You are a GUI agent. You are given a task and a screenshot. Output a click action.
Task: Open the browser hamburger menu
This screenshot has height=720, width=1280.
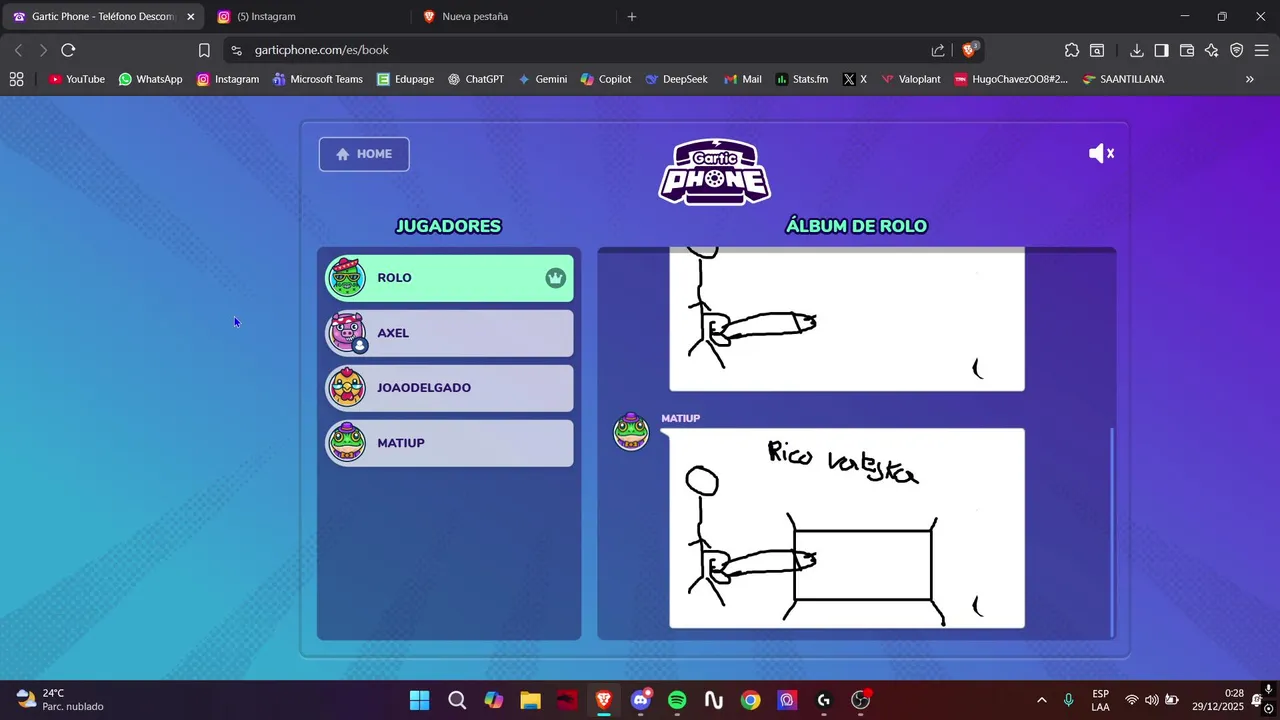tap(1262, 50)
